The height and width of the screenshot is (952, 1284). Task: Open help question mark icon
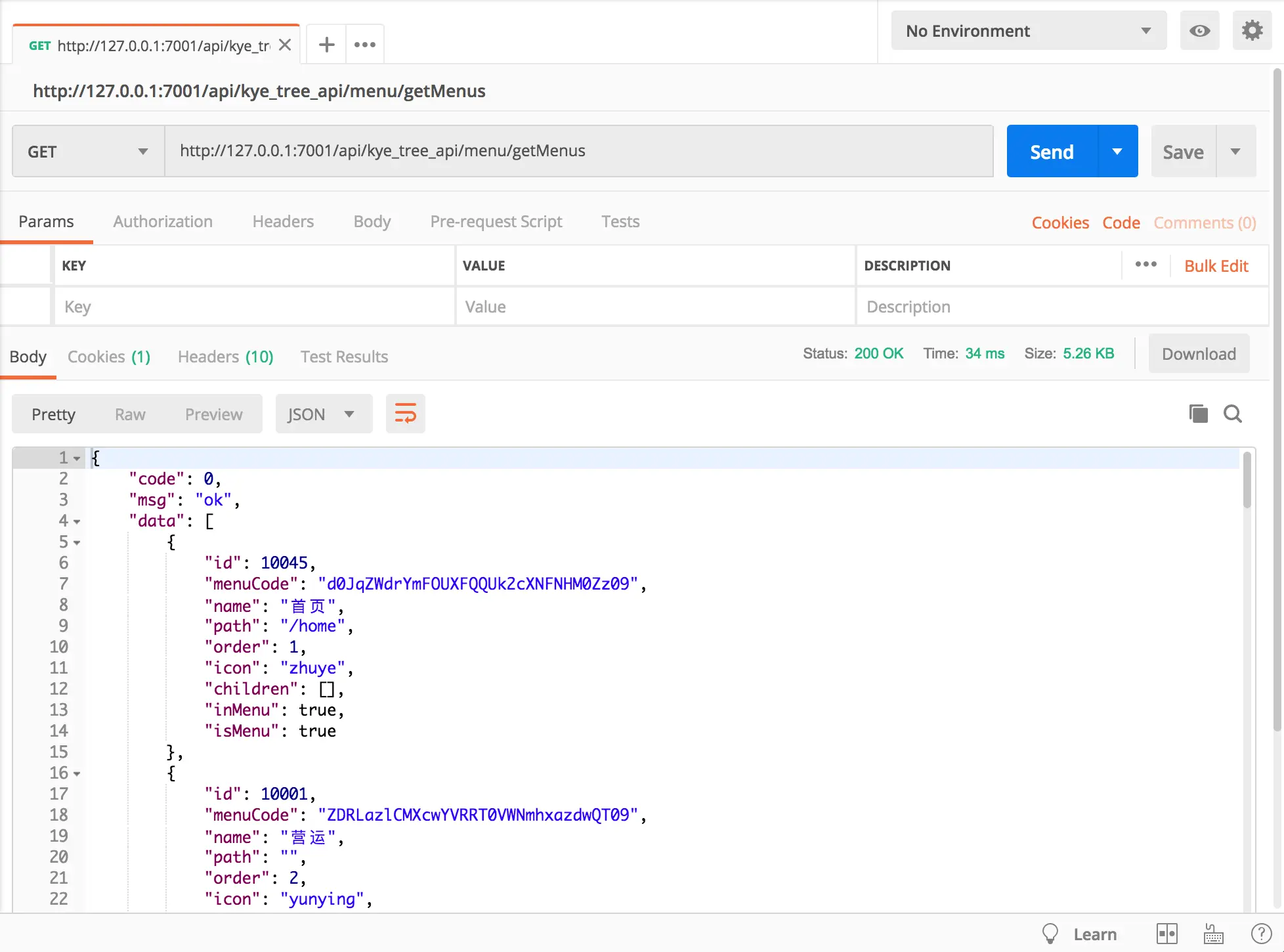pos(1261,934)
